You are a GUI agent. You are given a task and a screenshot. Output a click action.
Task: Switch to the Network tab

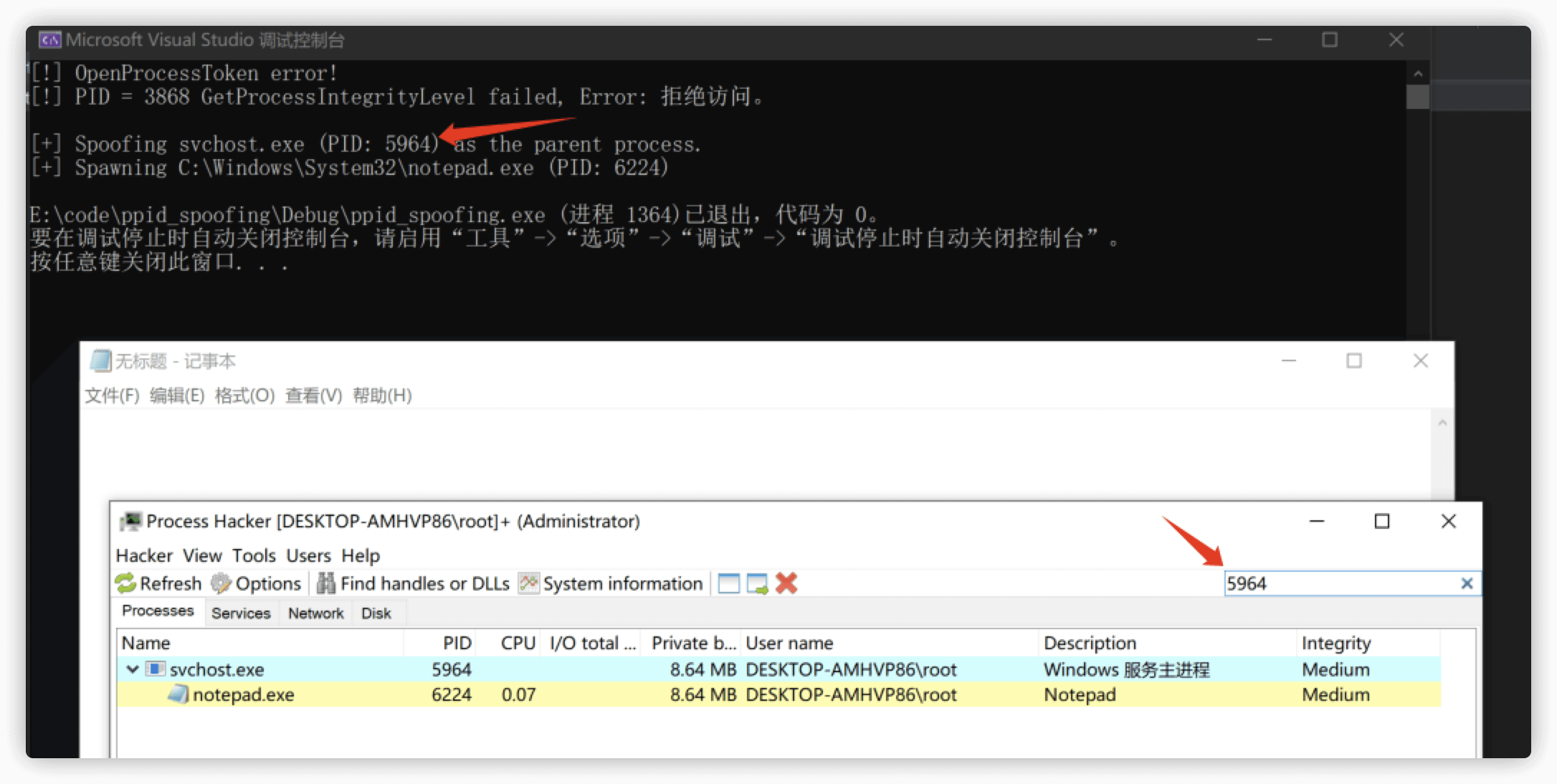[x=315, y=613]
